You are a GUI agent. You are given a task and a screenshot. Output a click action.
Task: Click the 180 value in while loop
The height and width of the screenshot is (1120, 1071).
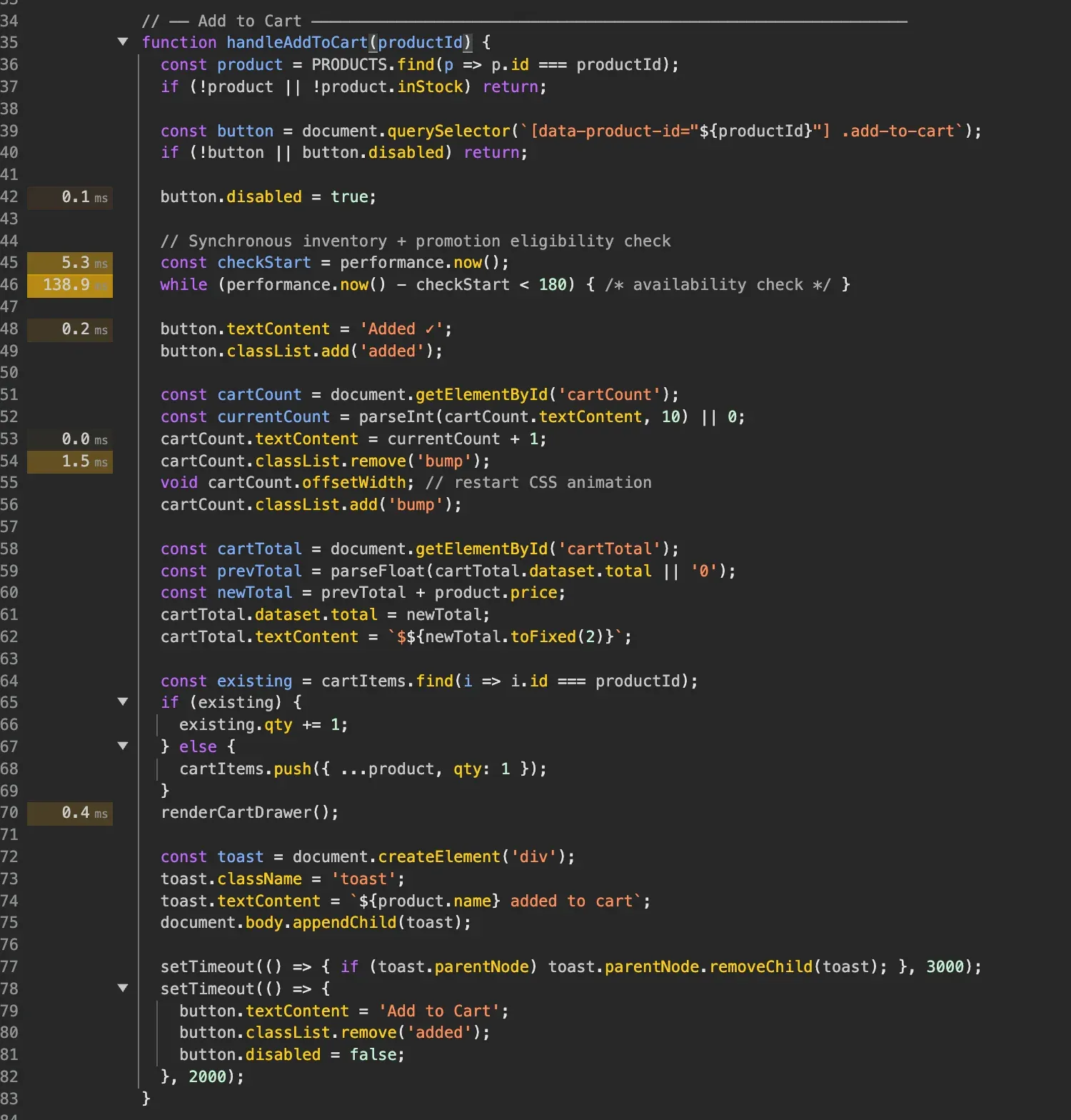click(553, 285)
